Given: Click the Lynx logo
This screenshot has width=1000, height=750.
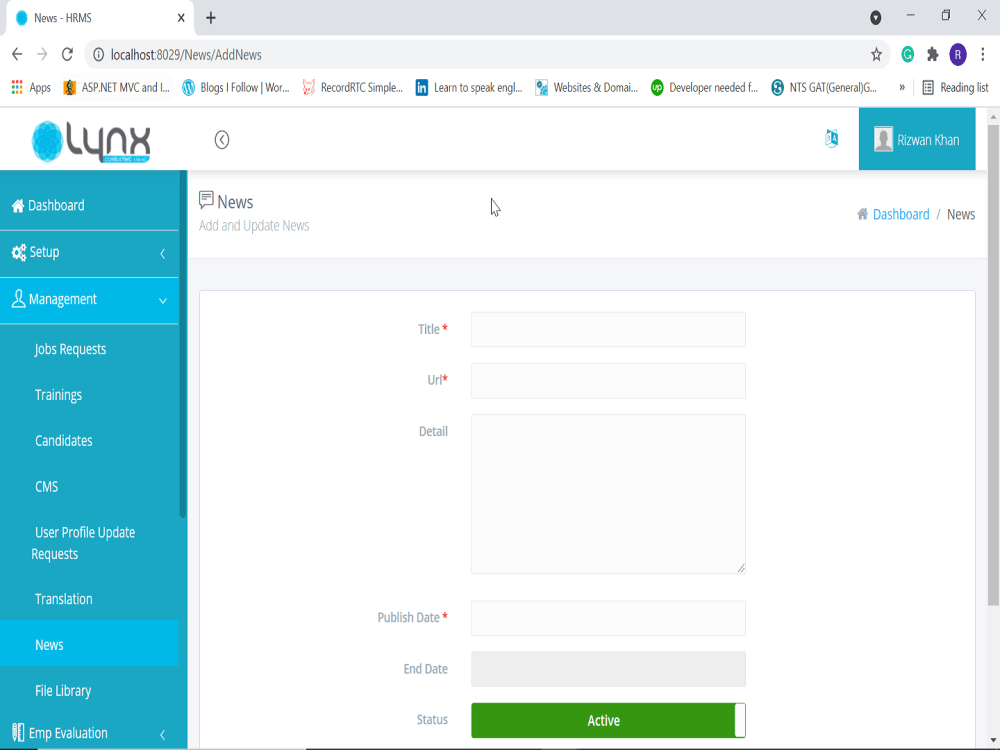Looking at the screenshot, I should coord(91,141).
